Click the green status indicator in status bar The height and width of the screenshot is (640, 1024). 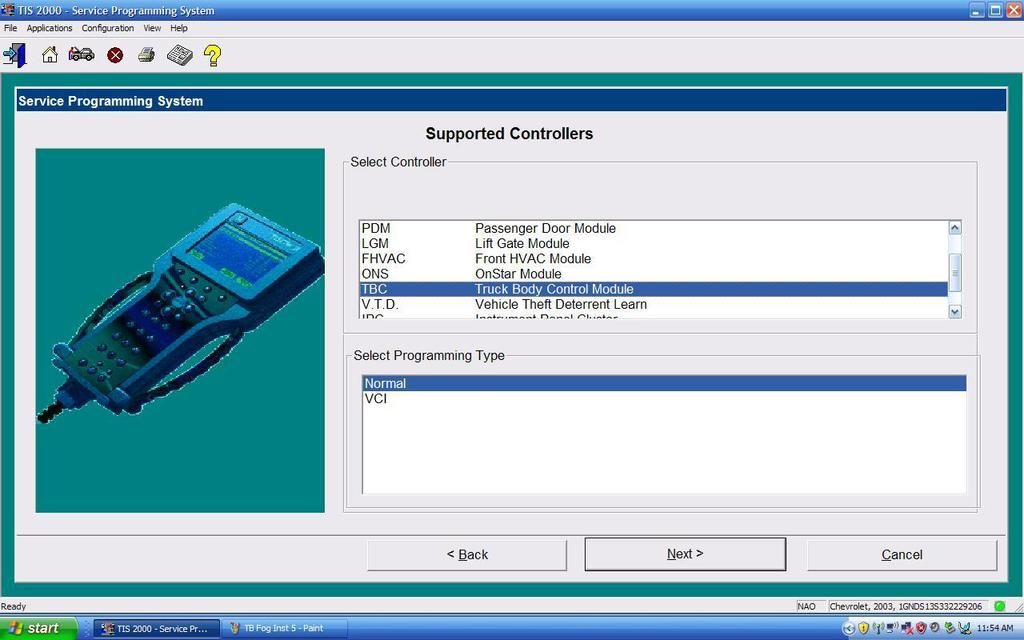[999, 606]
